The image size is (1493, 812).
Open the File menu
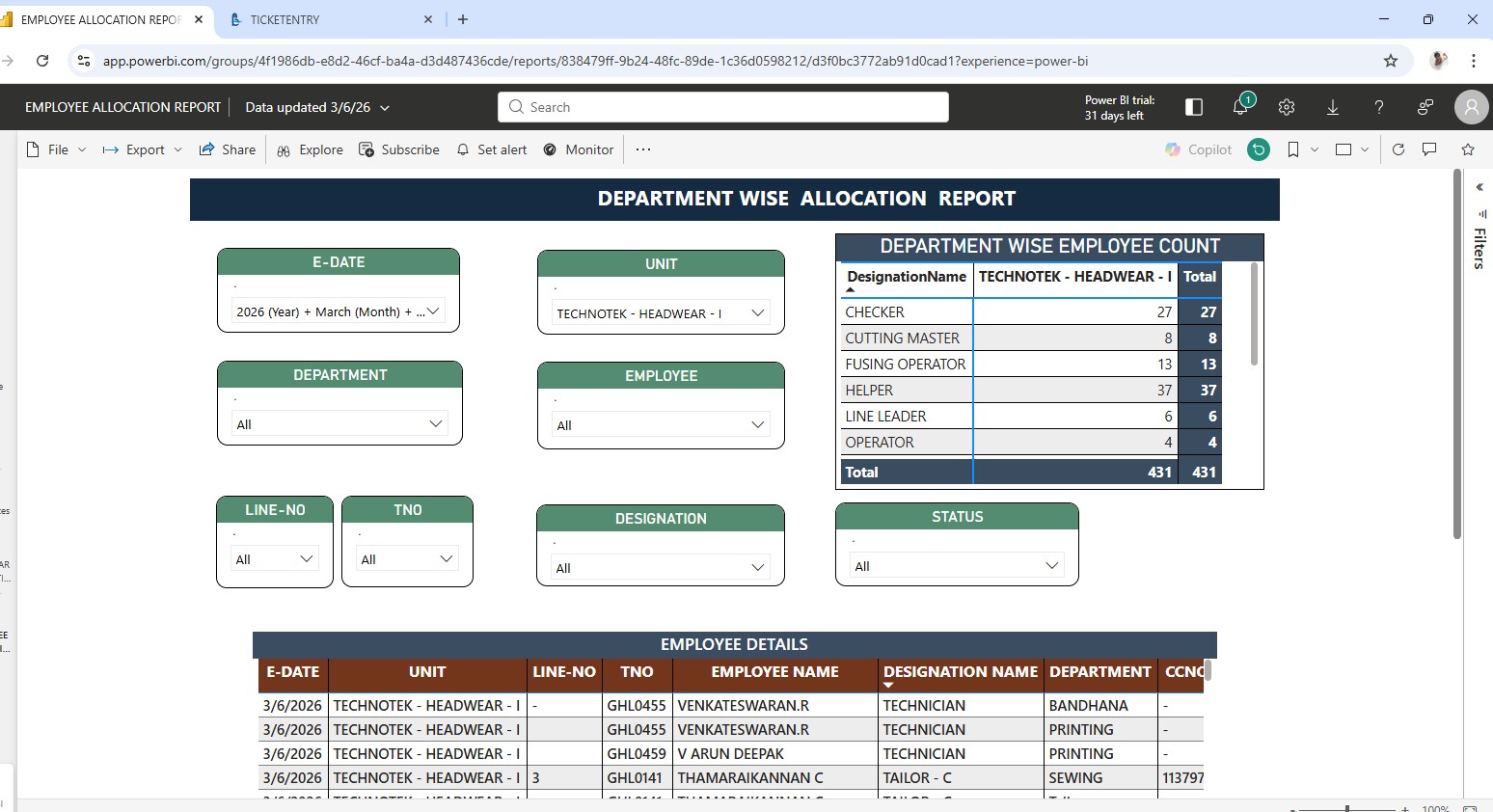pyautogui.click(x=57, y=149)
